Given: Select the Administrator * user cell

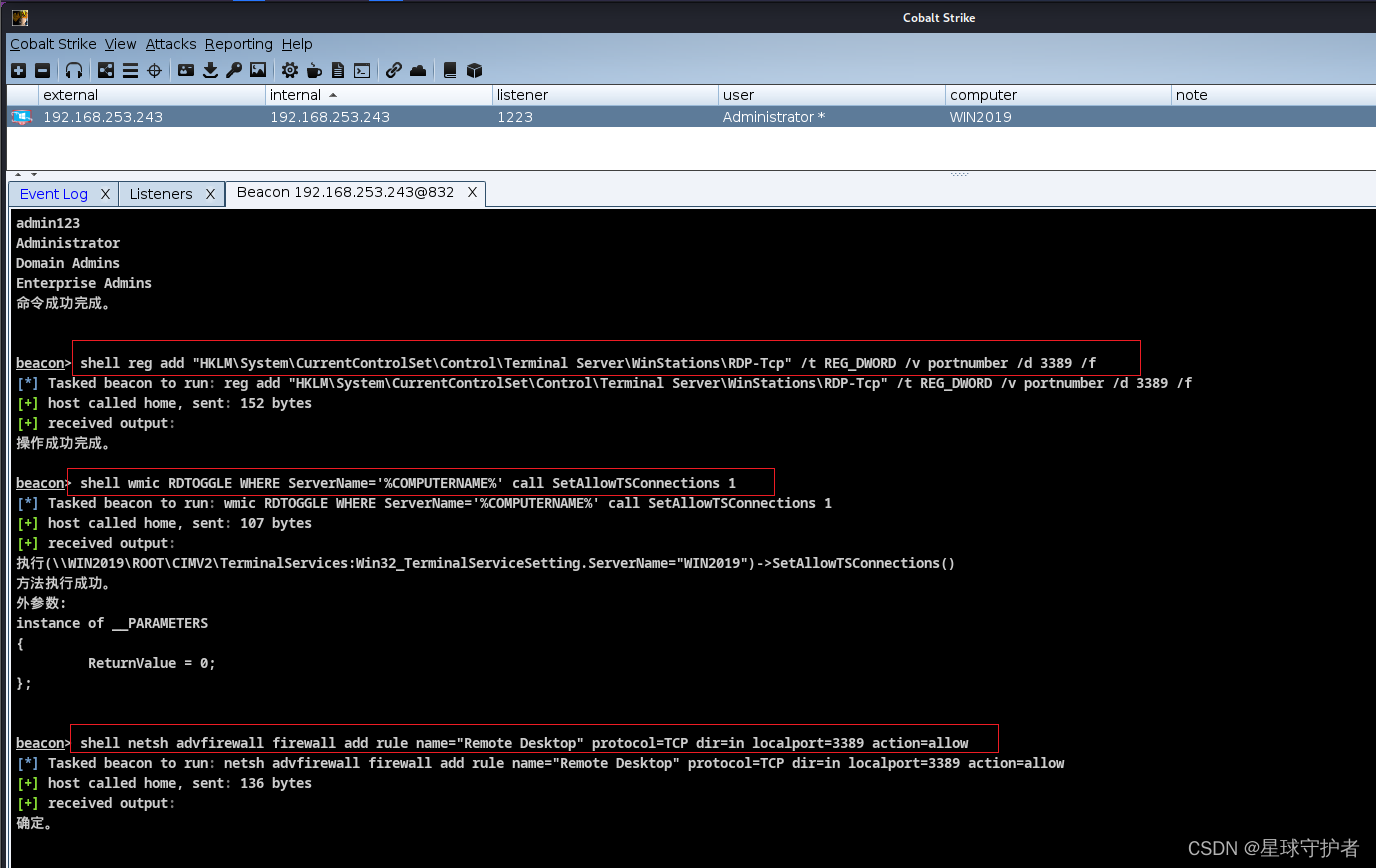Looking at the screenshot, I should pos(832,117).
